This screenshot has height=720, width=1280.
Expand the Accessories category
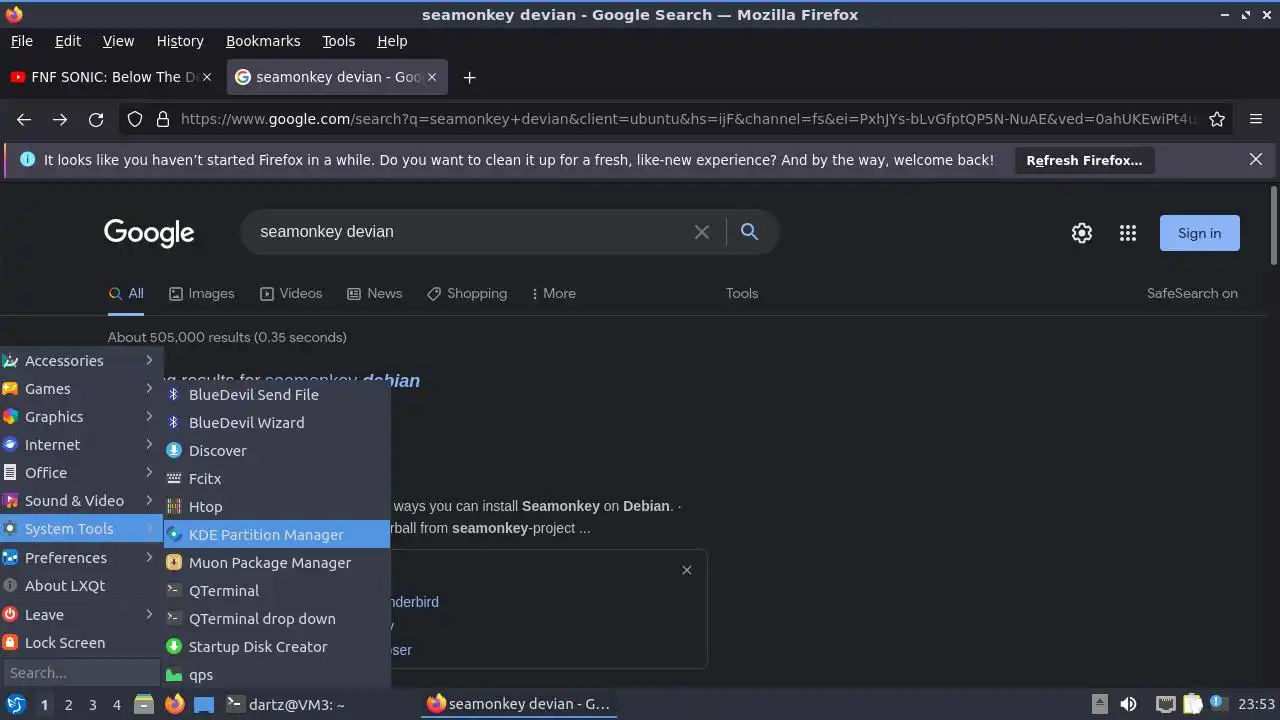coord(80,361)
